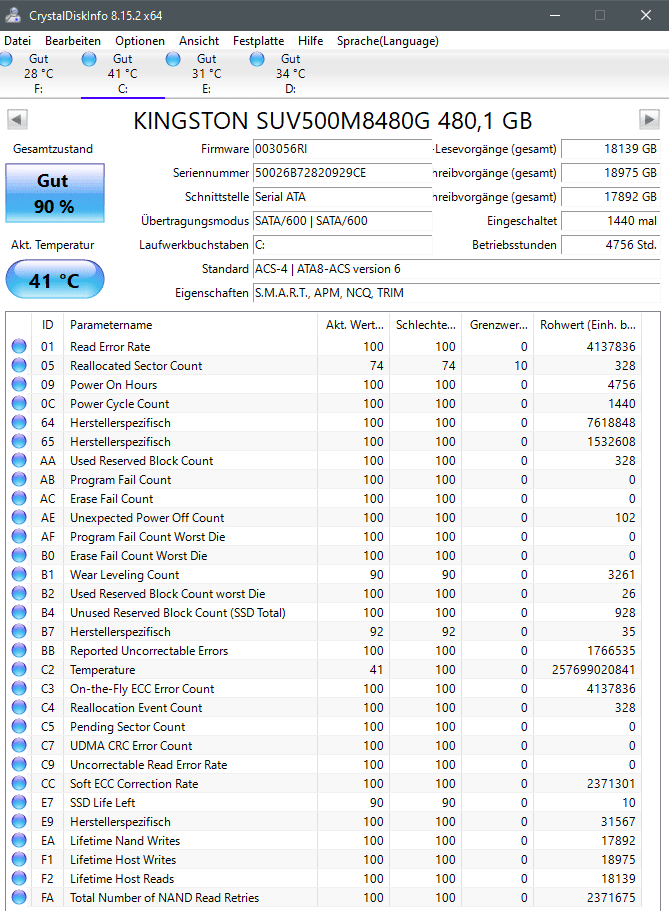Viewport: 669px width, 911px height.
Task: Click status orb for Program Fail Count row AB
Action: pyautogui.click(x=19, y=479)
